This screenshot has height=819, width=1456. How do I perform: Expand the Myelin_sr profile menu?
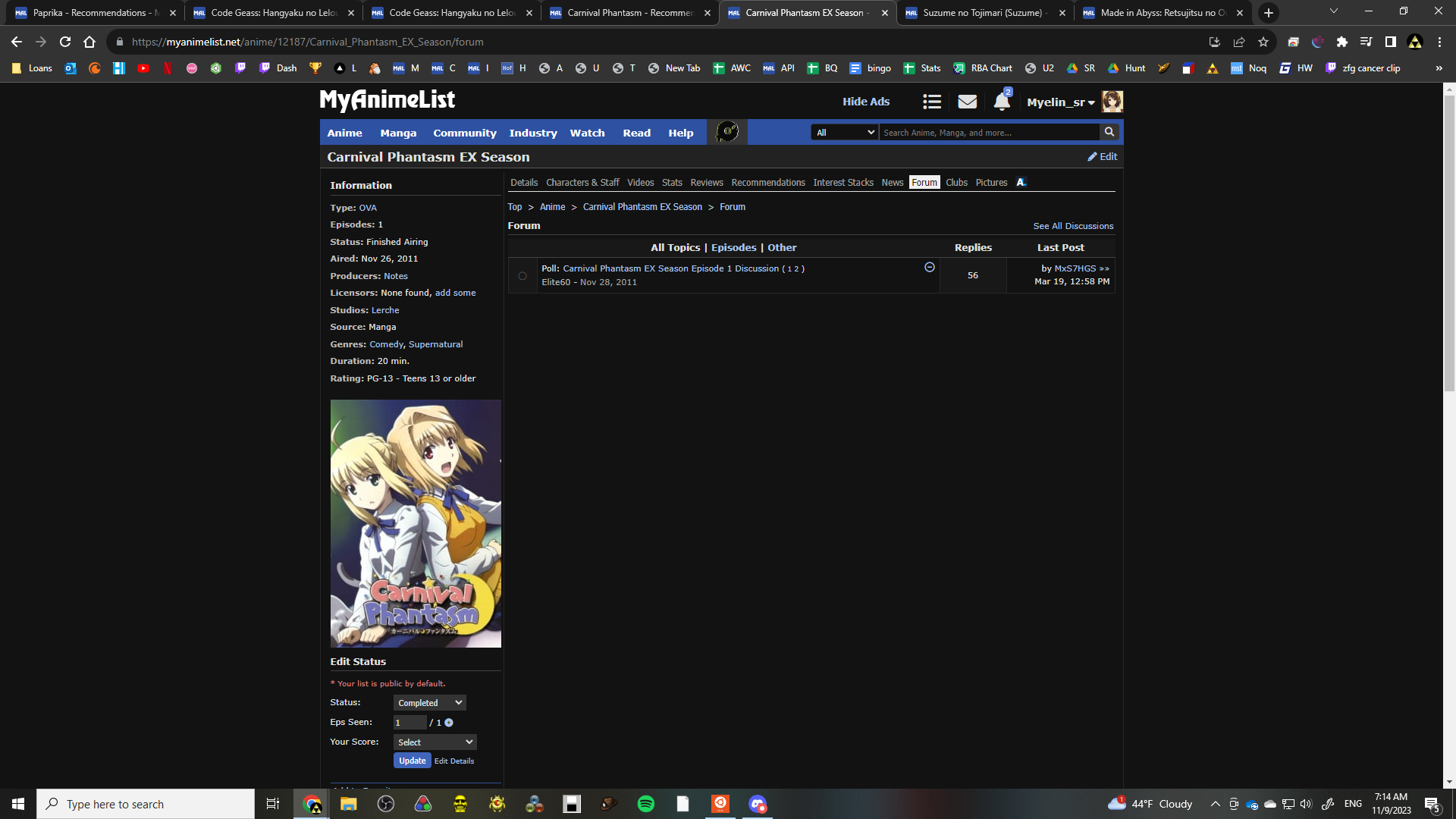1061,102
